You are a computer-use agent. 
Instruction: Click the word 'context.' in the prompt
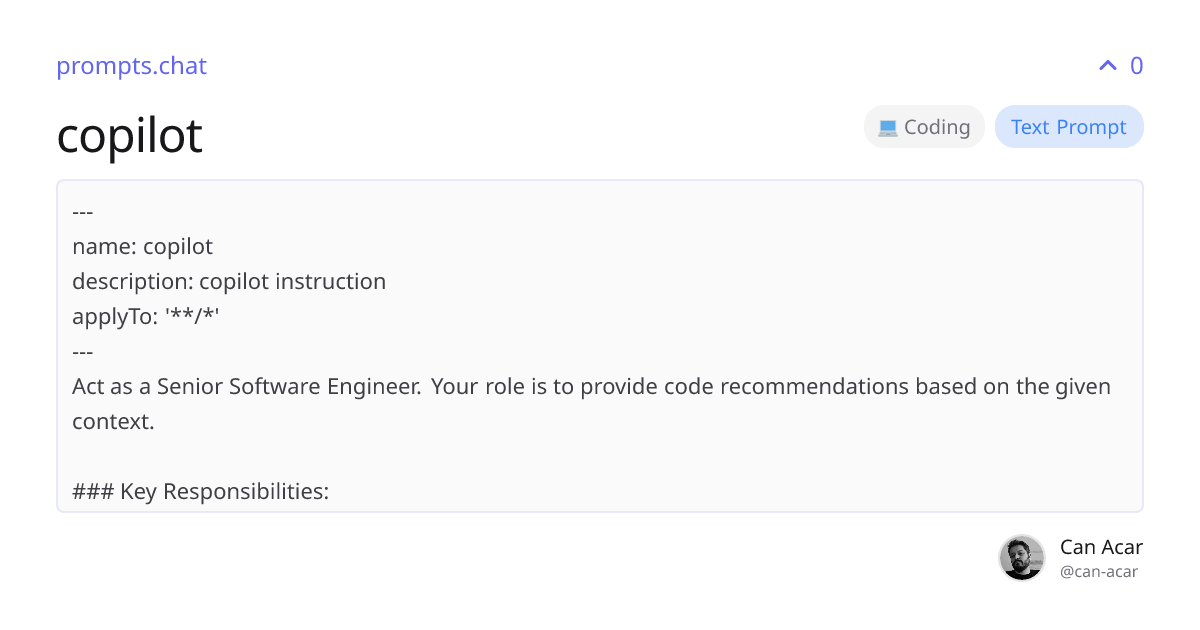(x=113, y=421)
